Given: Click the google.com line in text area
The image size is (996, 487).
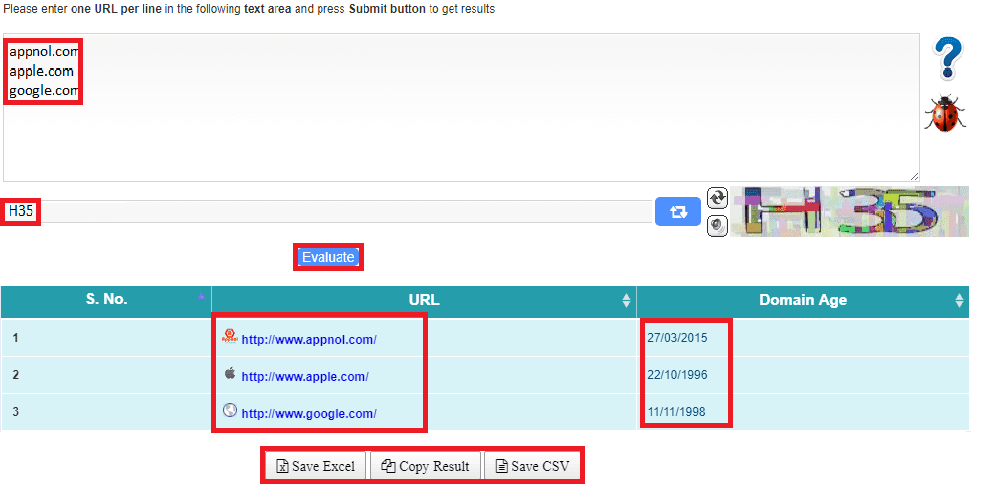Looking at the screenshot, I should click(x=43, y=90).
